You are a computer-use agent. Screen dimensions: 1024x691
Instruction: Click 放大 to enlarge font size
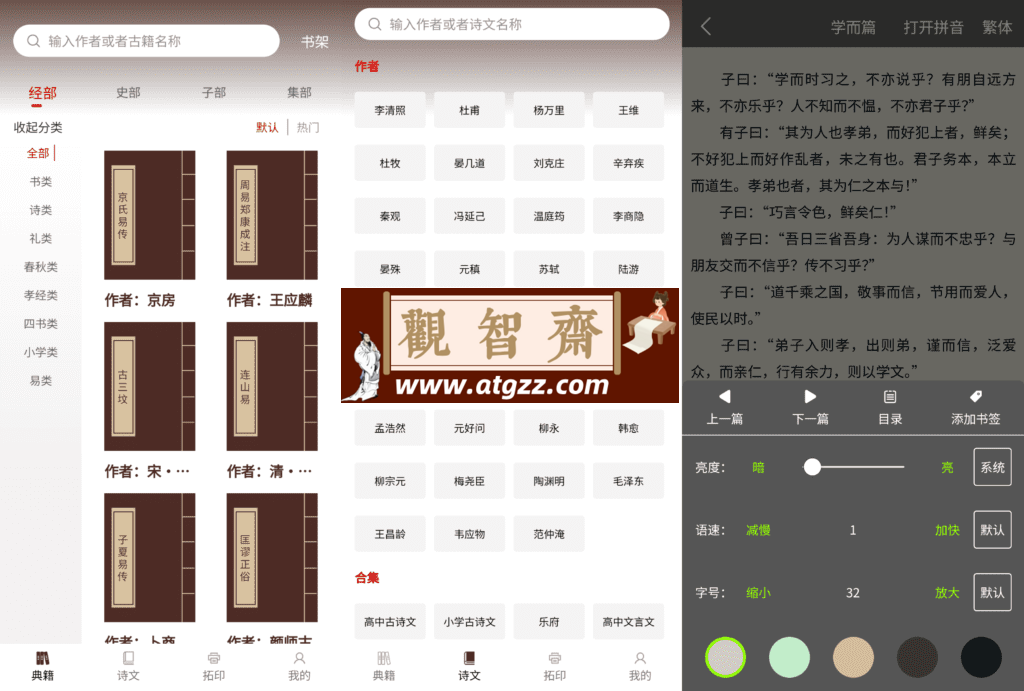(x=947, y=593)
